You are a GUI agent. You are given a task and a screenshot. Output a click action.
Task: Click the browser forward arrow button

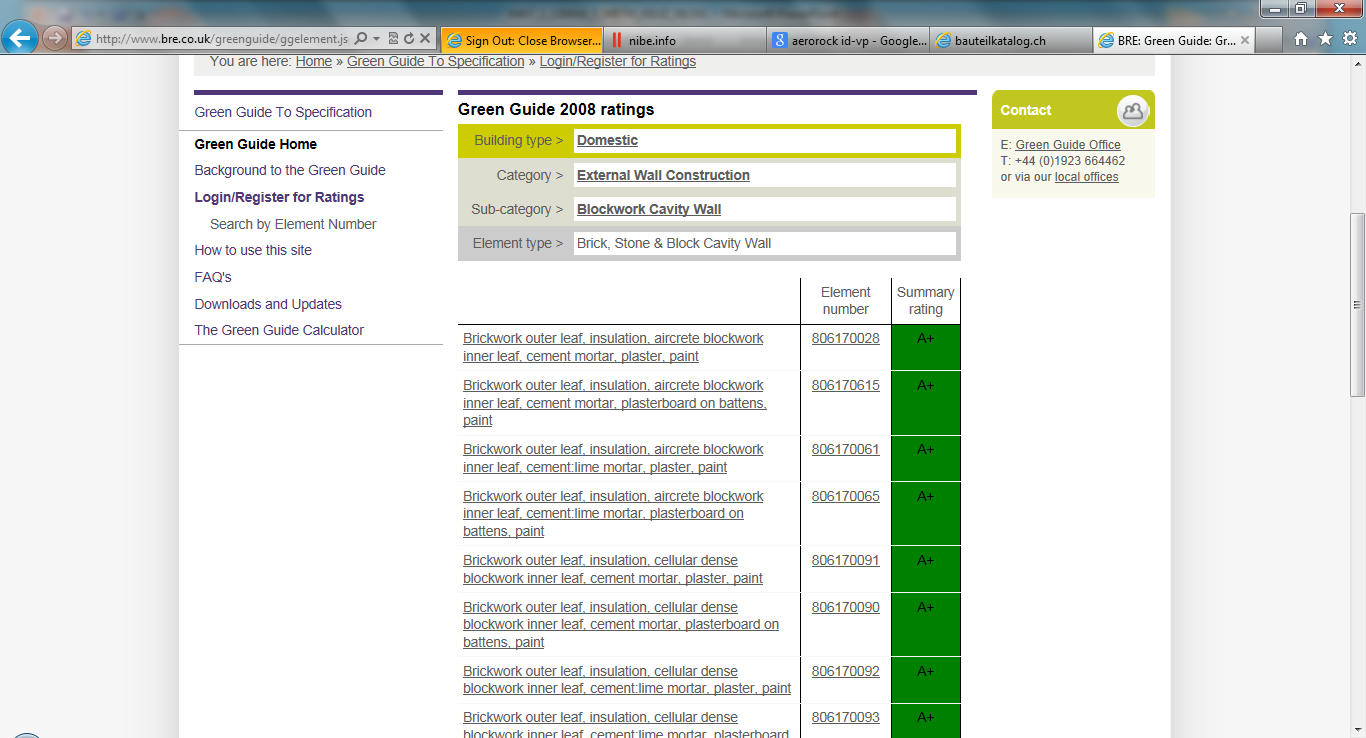(x=55, y=39)
